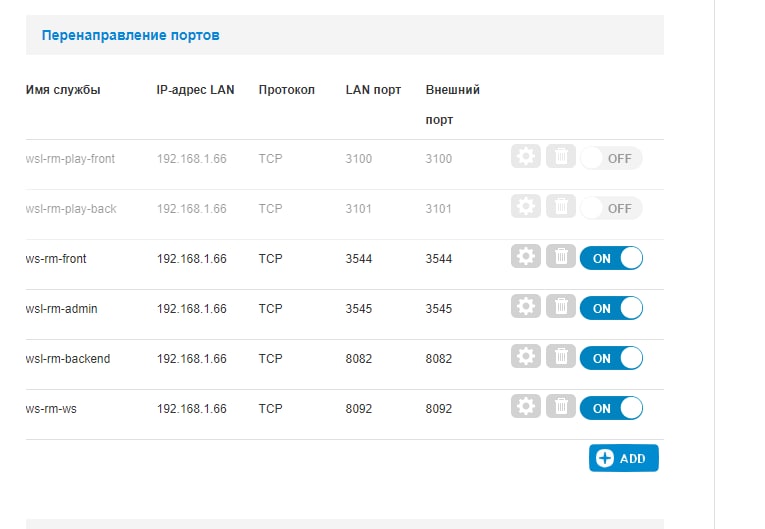Delete the ws-rm-front rule via trash icon
Image resolution: width=765 pixels, height=529 pixels.
click(x=561, y=256)
